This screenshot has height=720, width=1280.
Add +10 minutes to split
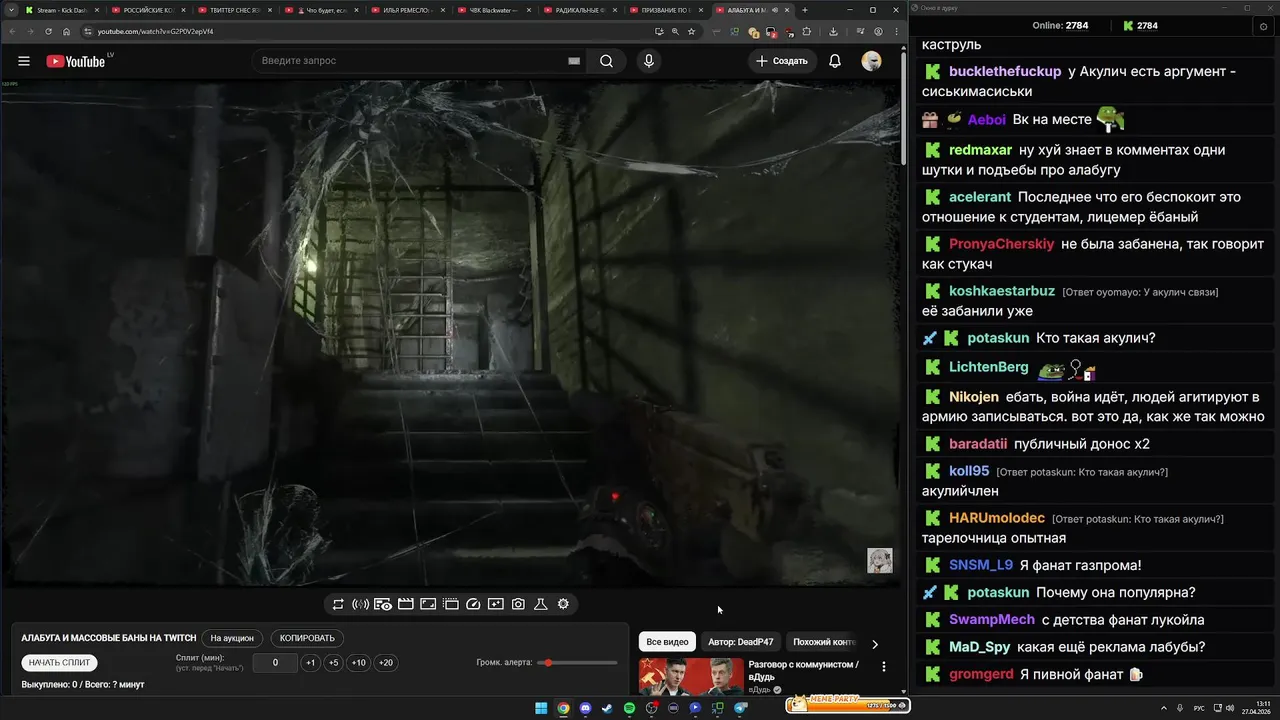pyautogui.click(x=359, y=662)
